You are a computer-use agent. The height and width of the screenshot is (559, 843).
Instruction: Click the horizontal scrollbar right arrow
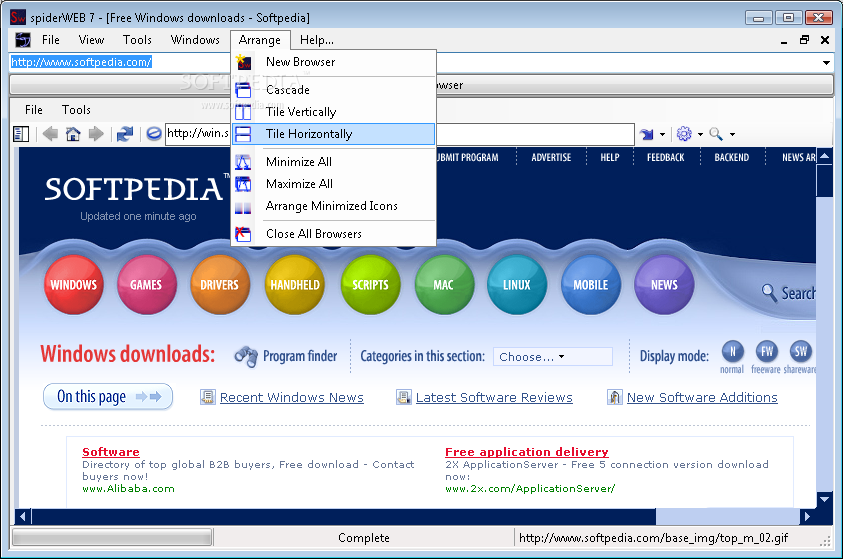[807, 517]
